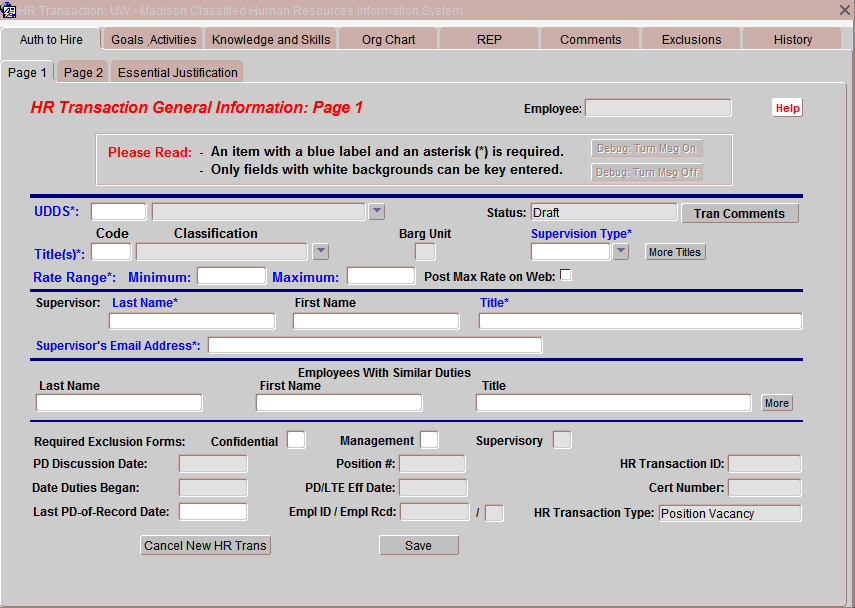Click the Rate Range Minimum field
This screenshot has height=608, width=855.
pos(231,276)
